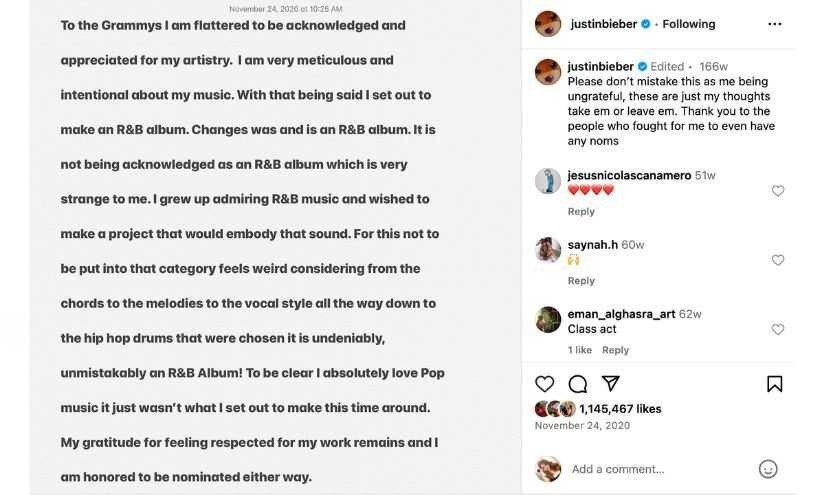The image size is (825, 495).
Task: Open saynah.h's profile via username
Action: tap(592, 245)
